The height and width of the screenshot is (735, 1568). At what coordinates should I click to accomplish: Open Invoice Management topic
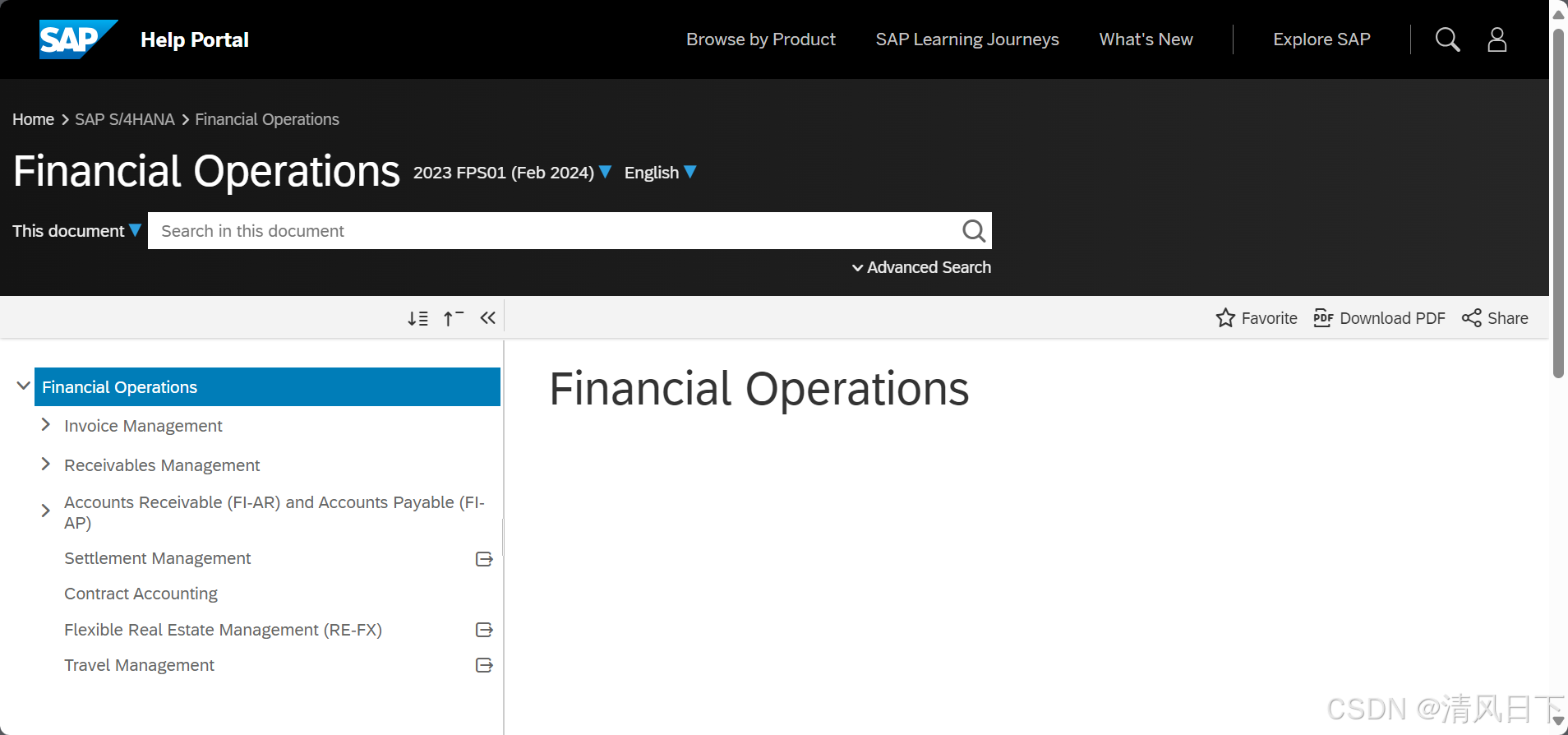coord(143,426)
